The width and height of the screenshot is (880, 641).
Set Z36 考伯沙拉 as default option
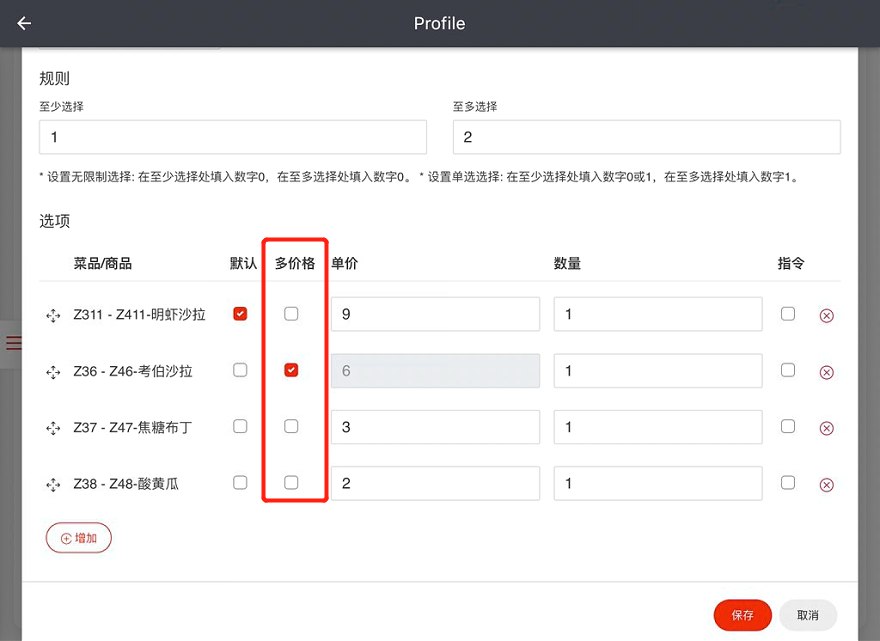240,370
